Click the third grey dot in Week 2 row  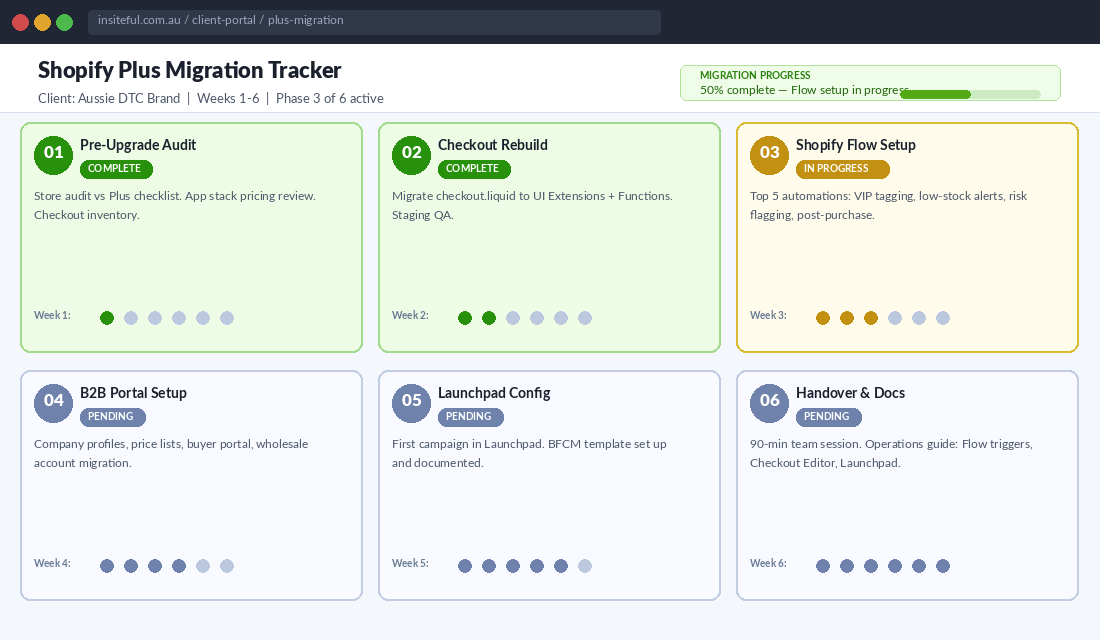(561, 318)
